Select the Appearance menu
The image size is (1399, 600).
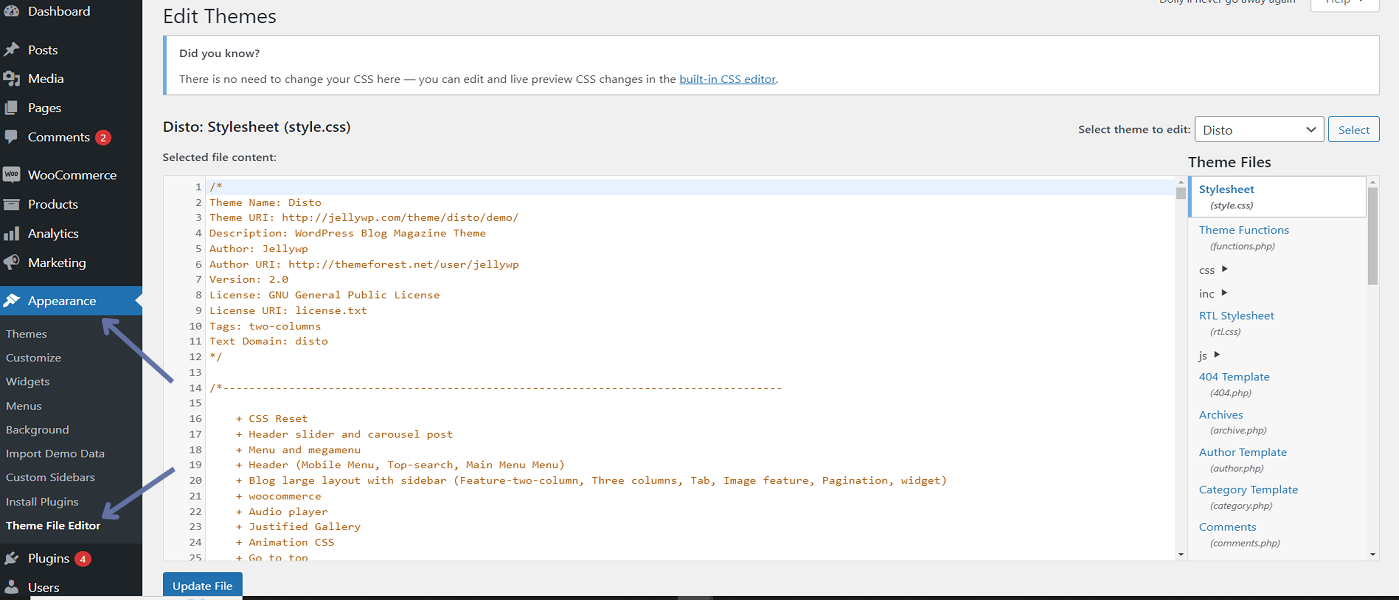71,301
